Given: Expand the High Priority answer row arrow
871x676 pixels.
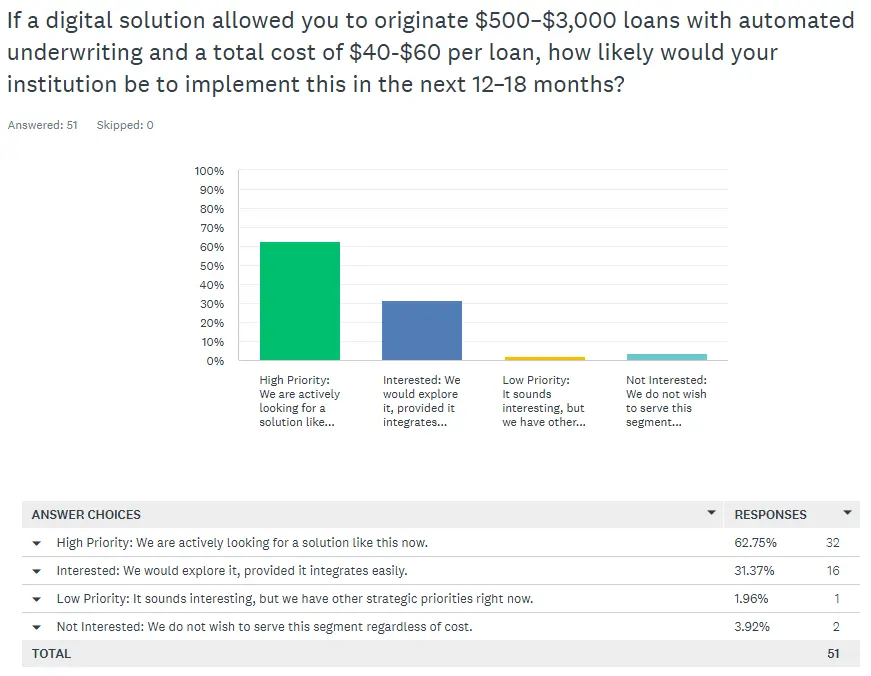Looking at the screenshot, I should pos(37,543).
